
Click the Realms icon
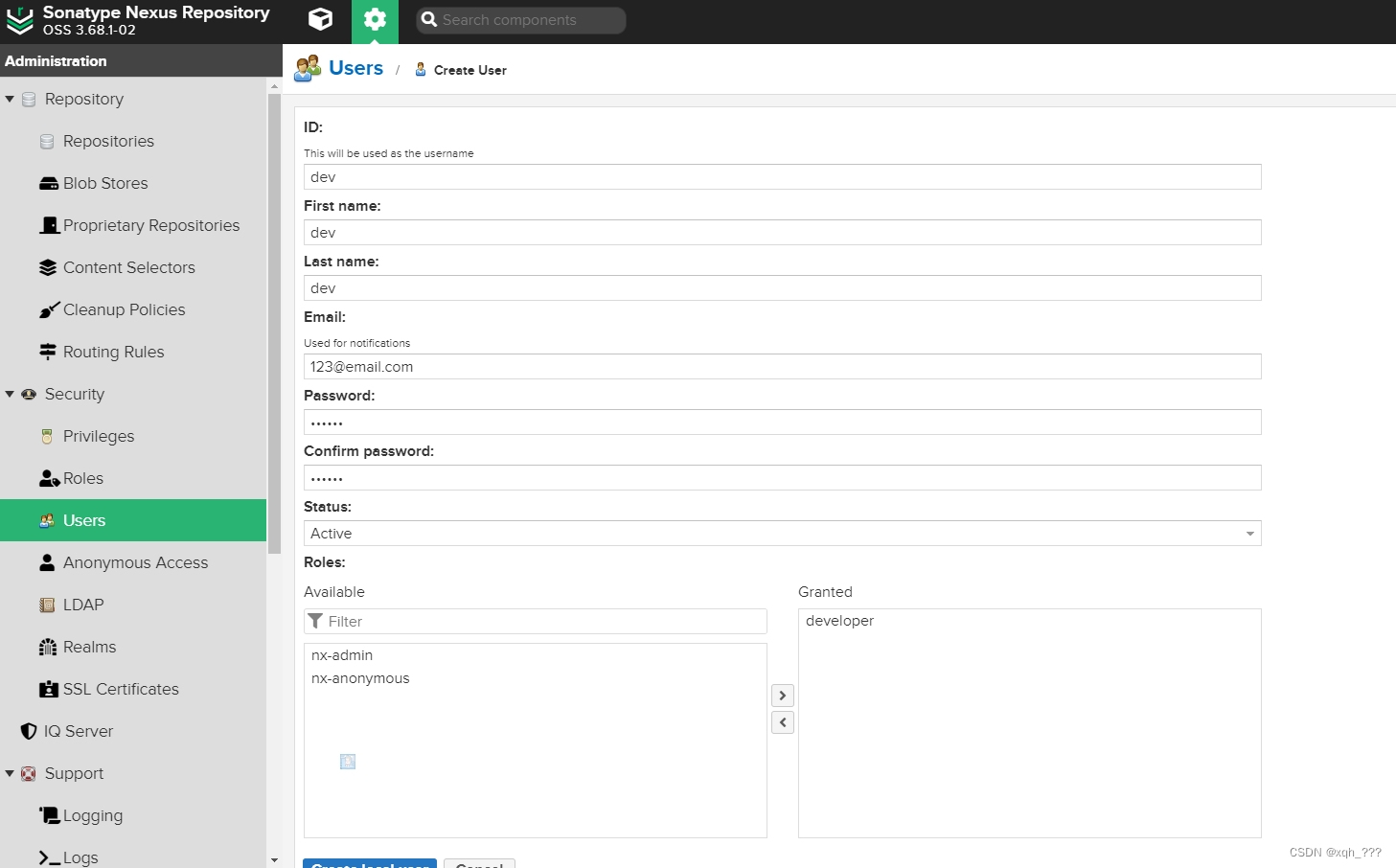48,647
